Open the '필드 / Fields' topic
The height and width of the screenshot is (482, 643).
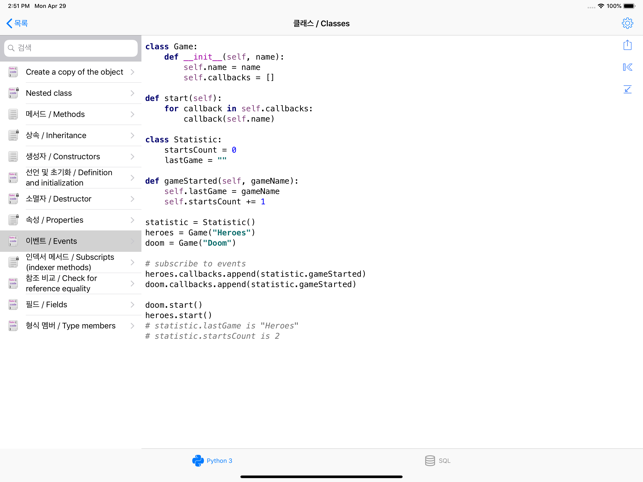coord(71,305)
